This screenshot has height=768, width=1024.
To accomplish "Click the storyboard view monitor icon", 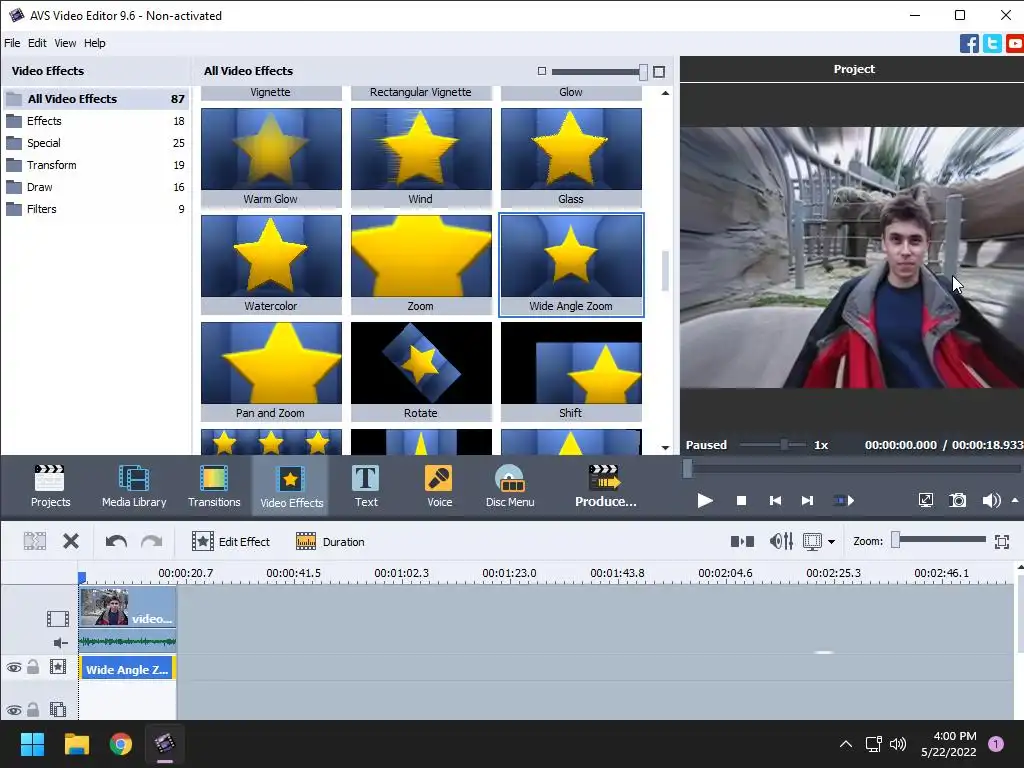I will pos(812,541).
